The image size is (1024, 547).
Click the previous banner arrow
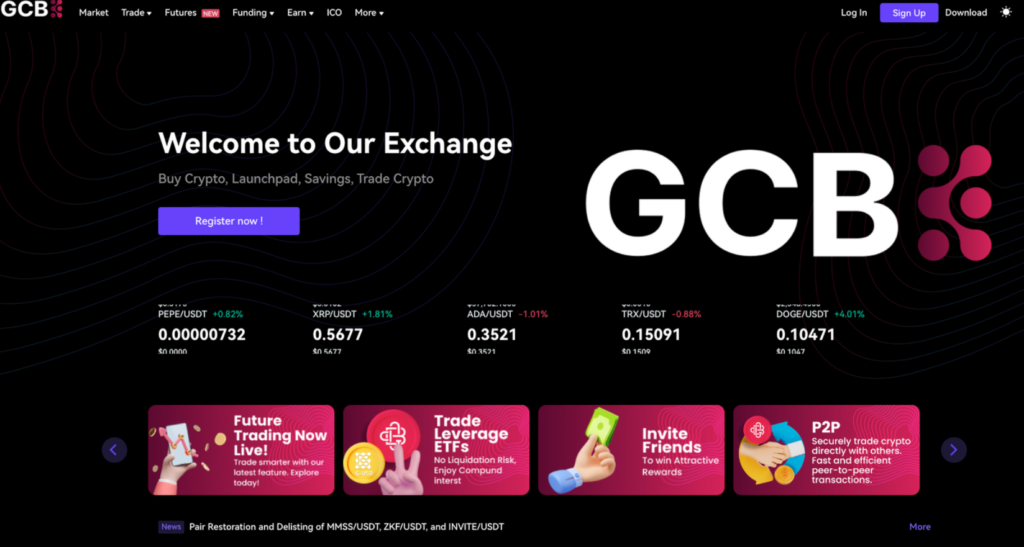(114, 450)
